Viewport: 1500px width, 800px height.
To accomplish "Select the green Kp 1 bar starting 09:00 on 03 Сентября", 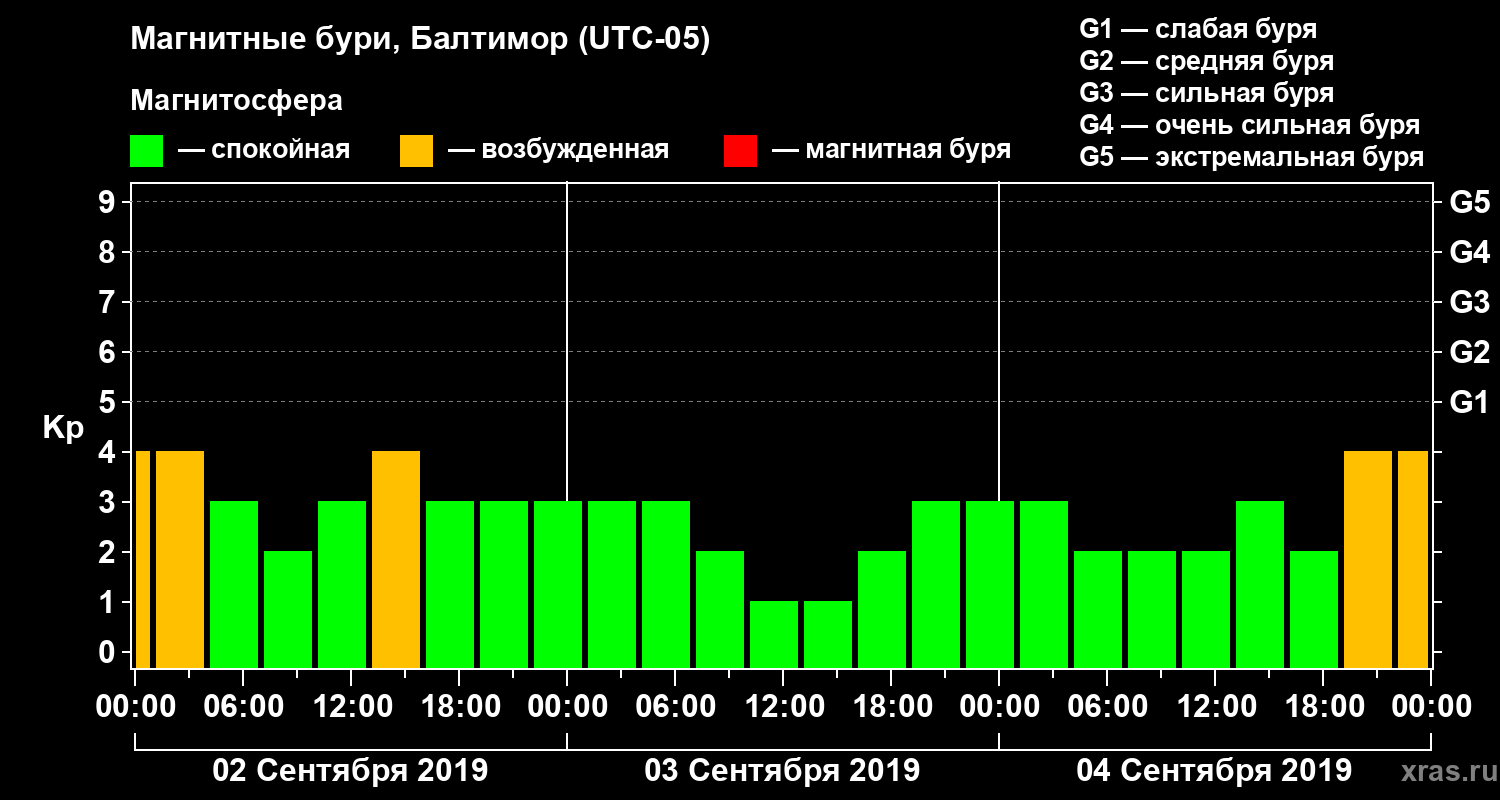I will pos(774,634).
